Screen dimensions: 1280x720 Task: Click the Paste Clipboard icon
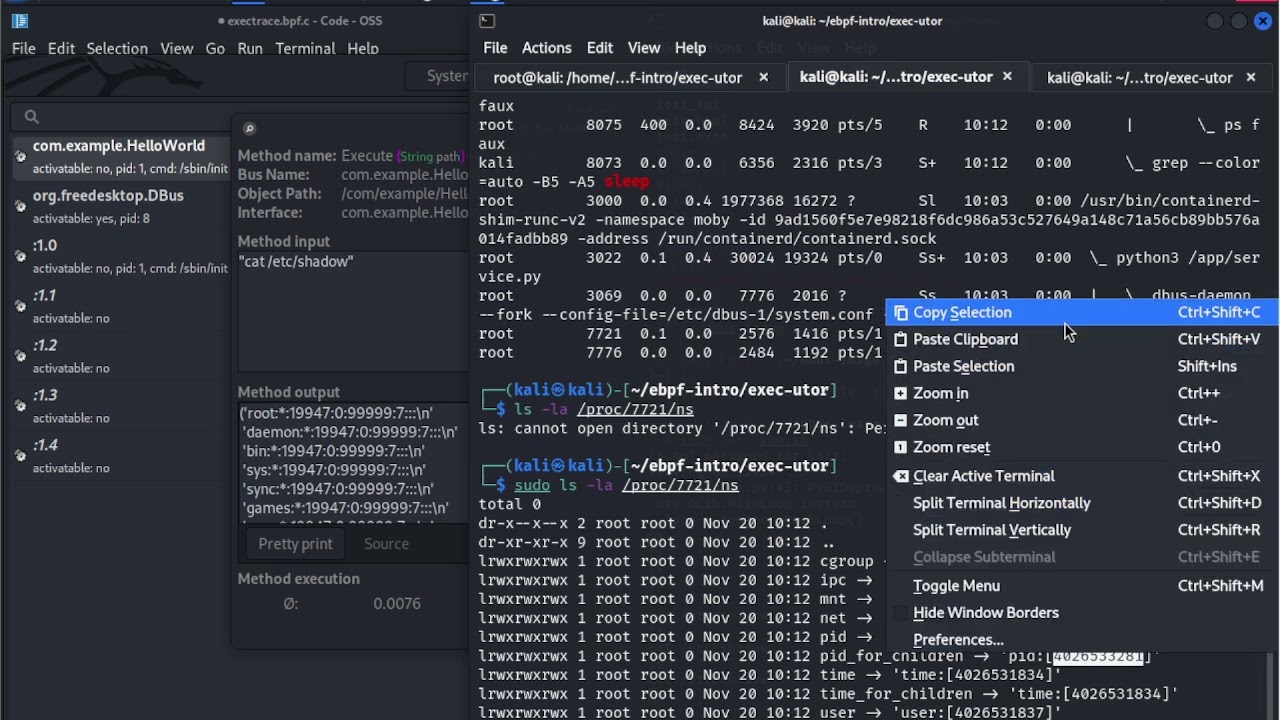[900, 339]
